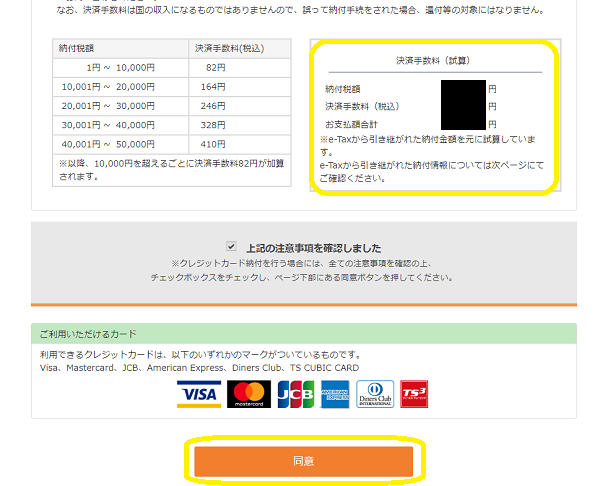
Task: Click the 82円 fee cell
Action: (240, 68)
